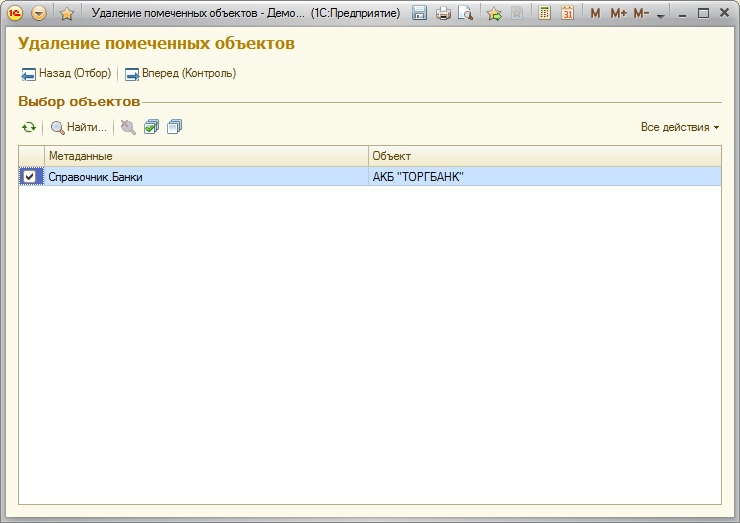
Task: Open the Print preview icon
Action: click(466, 13)
